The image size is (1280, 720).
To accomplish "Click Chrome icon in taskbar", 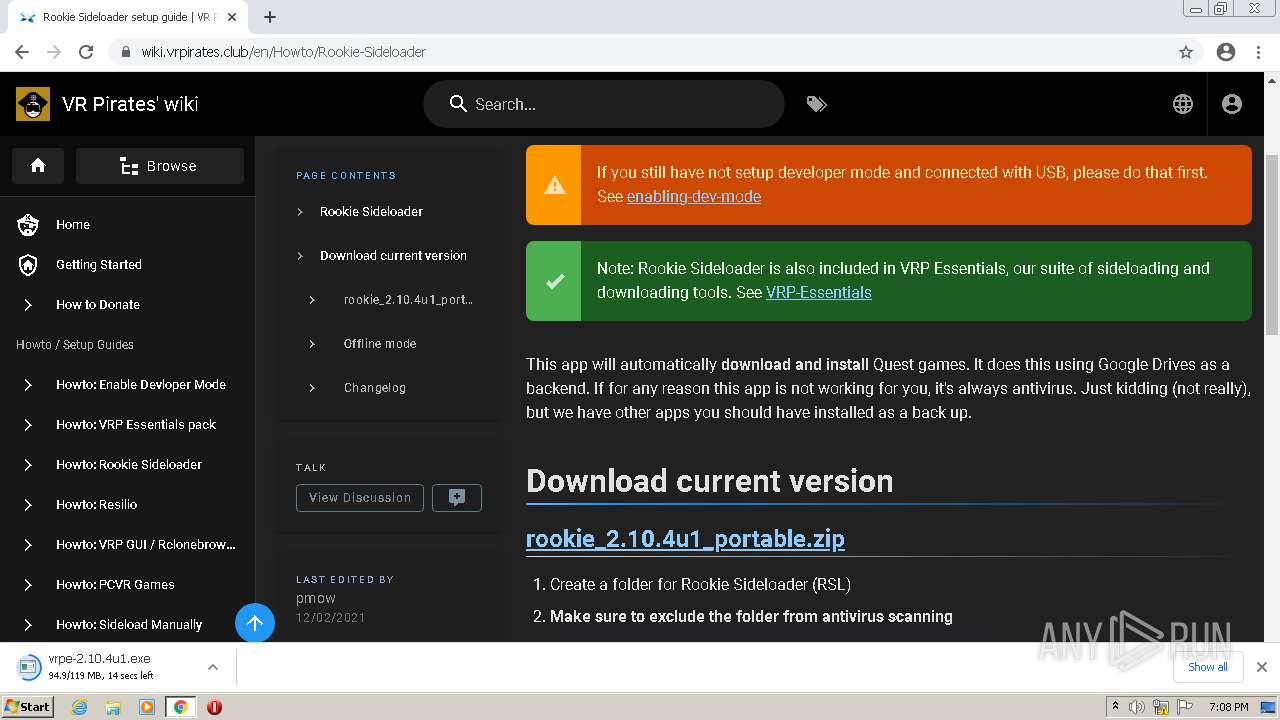I will coord(180,707).
